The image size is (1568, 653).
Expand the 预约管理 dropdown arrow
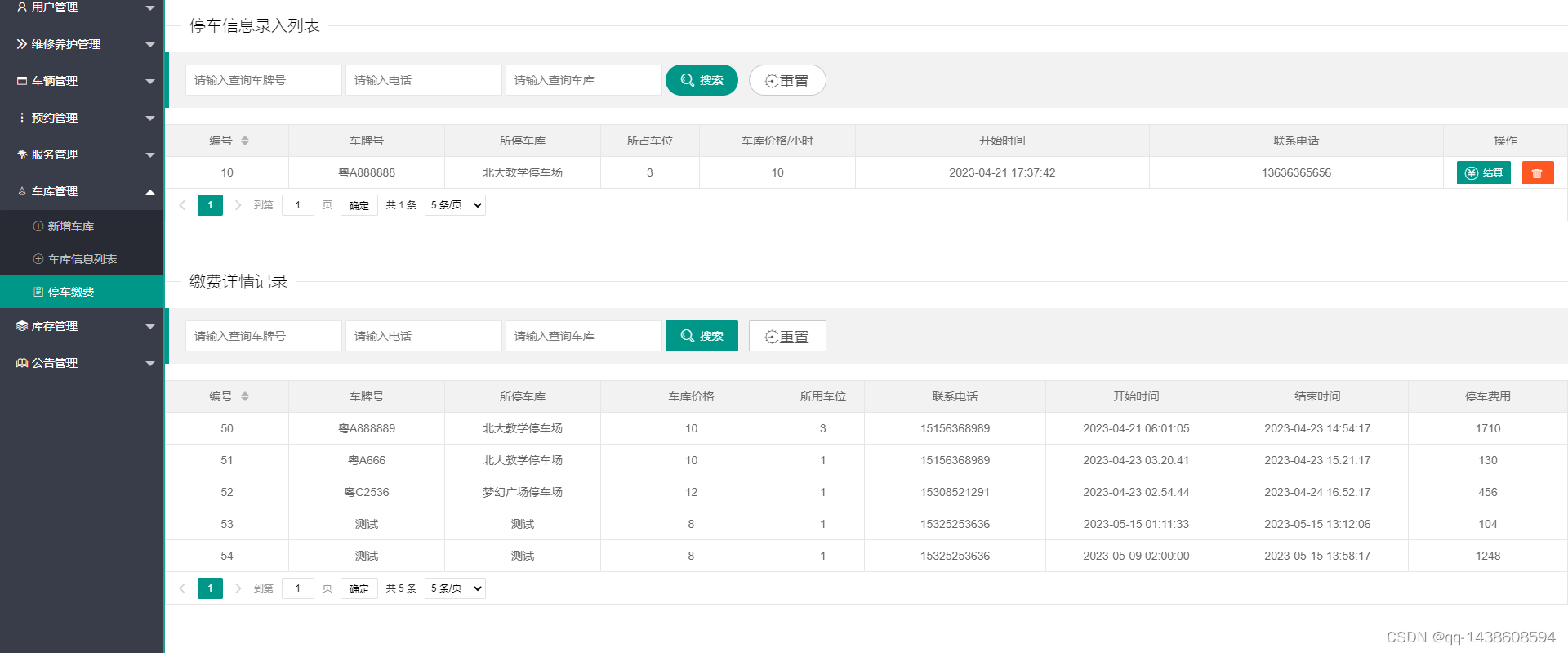[150, 119]
